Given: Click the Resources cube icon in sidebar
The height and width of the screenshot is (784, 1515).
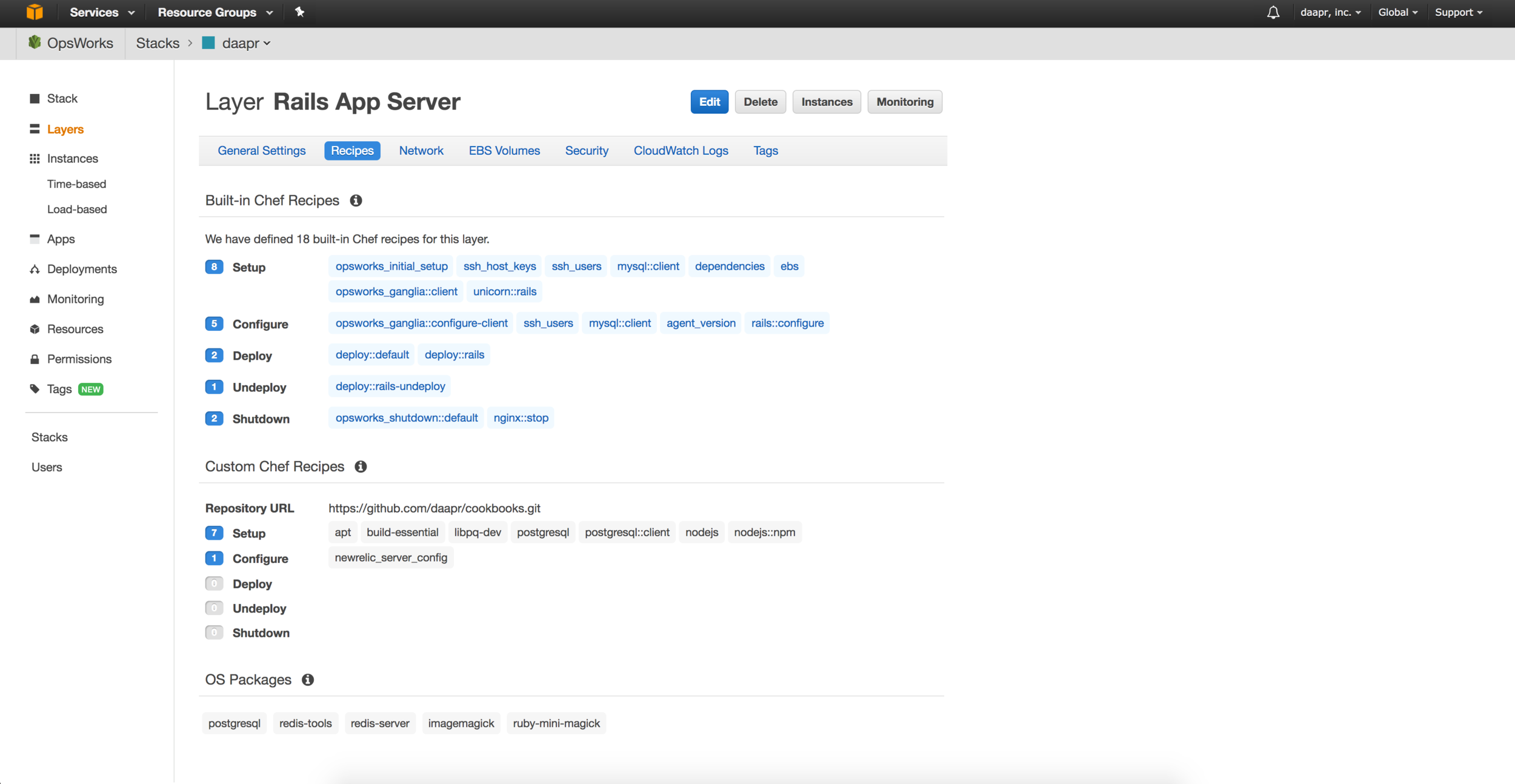Looking at the screenshot, I should tap(35, 329).
